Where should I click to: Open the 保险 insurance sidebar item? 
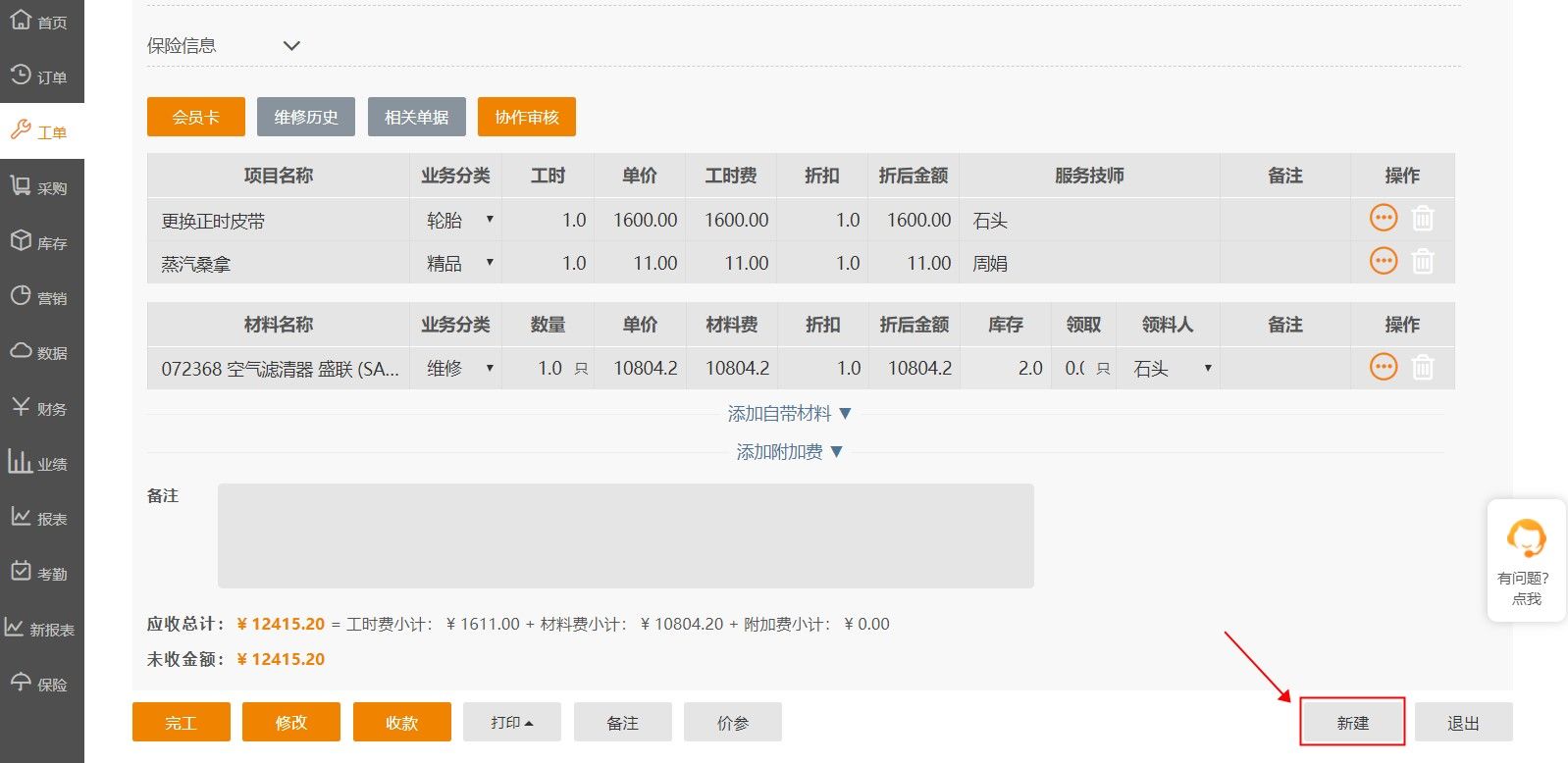click(x=41, y=684)
